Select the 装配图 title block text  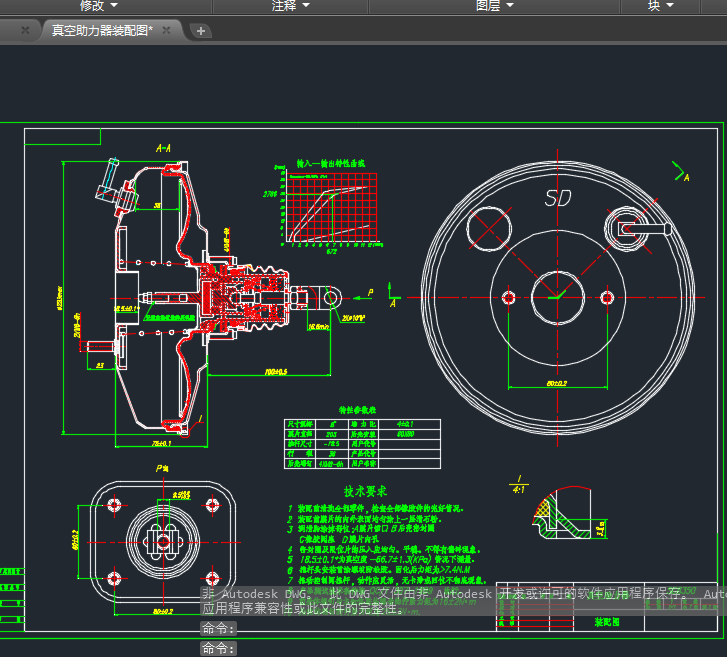pos(607,622)
